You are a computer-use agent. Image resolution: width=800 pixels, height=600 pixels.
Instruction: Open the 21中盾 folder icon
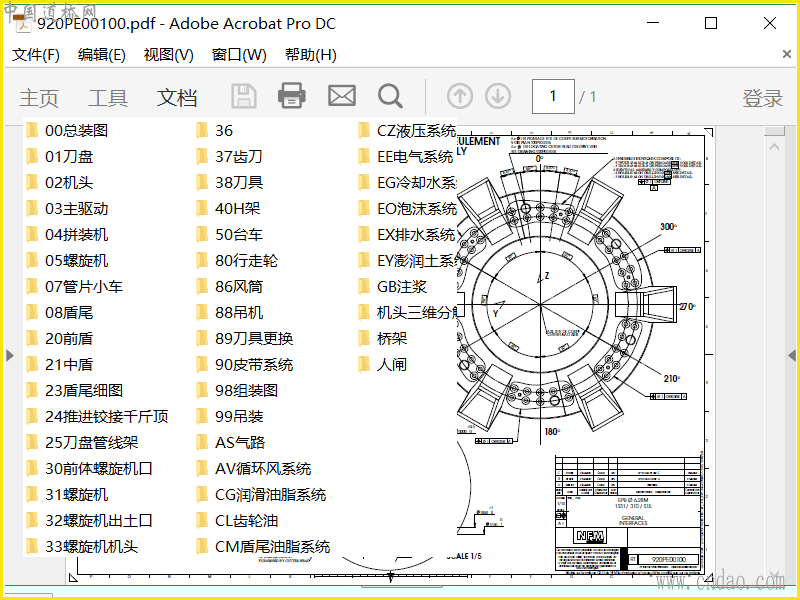(32, 365)
